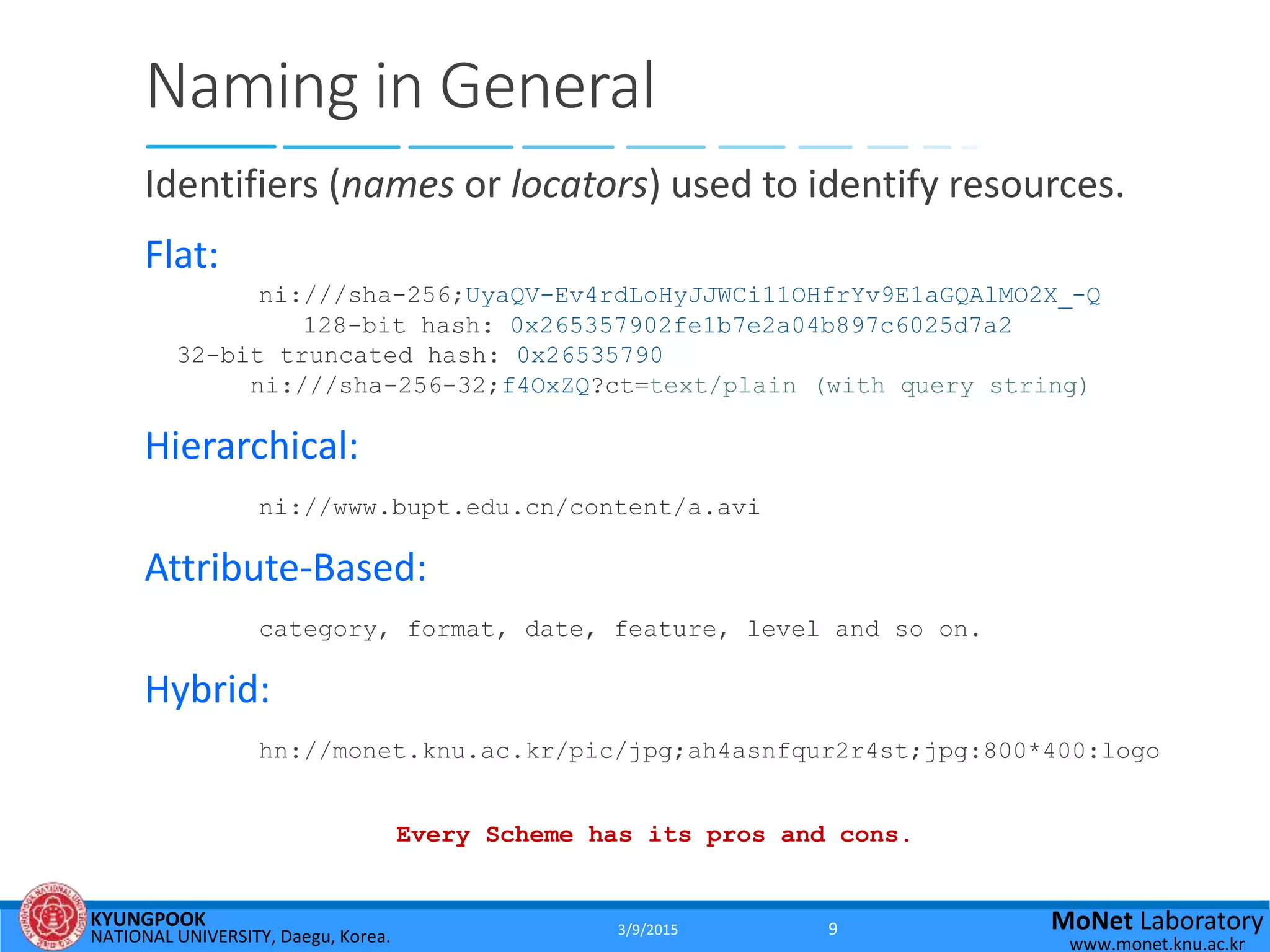Click the attribute list 'category, format, date' line
1270x952 pixels.
[x=619, y=630]
